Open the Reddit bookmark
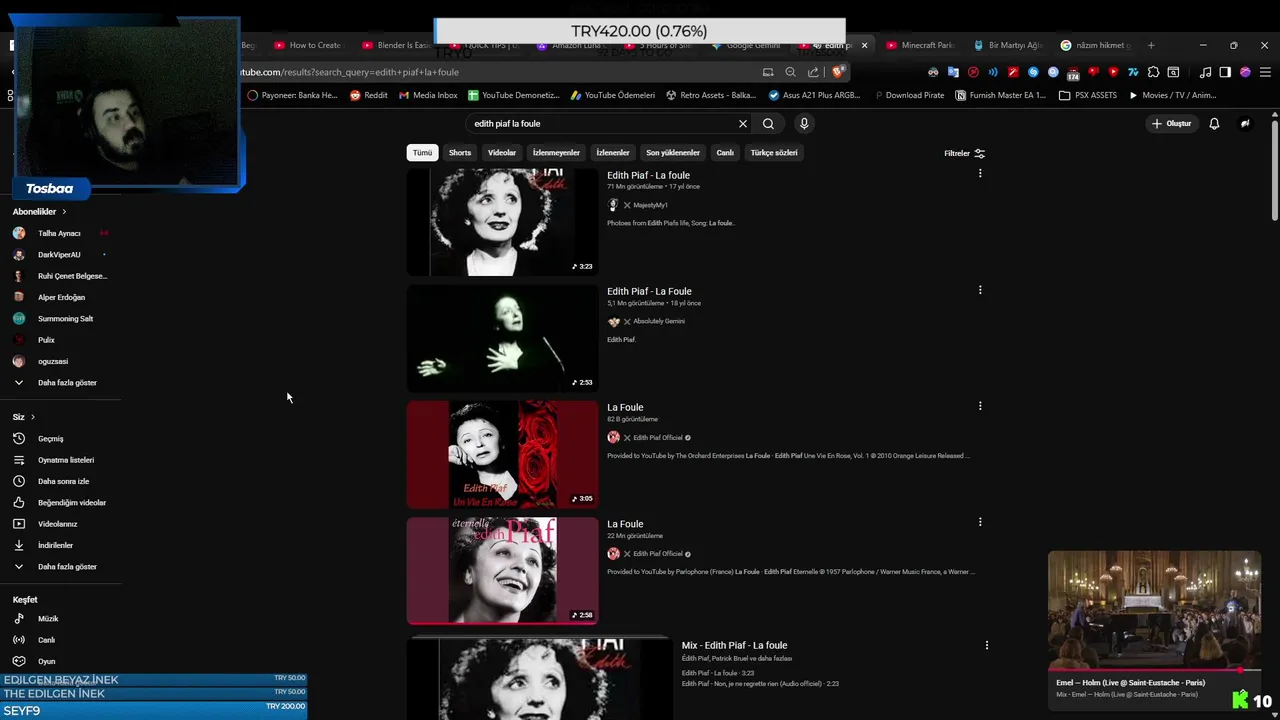This screenshot has width=1280, height=720. (369, 95)
